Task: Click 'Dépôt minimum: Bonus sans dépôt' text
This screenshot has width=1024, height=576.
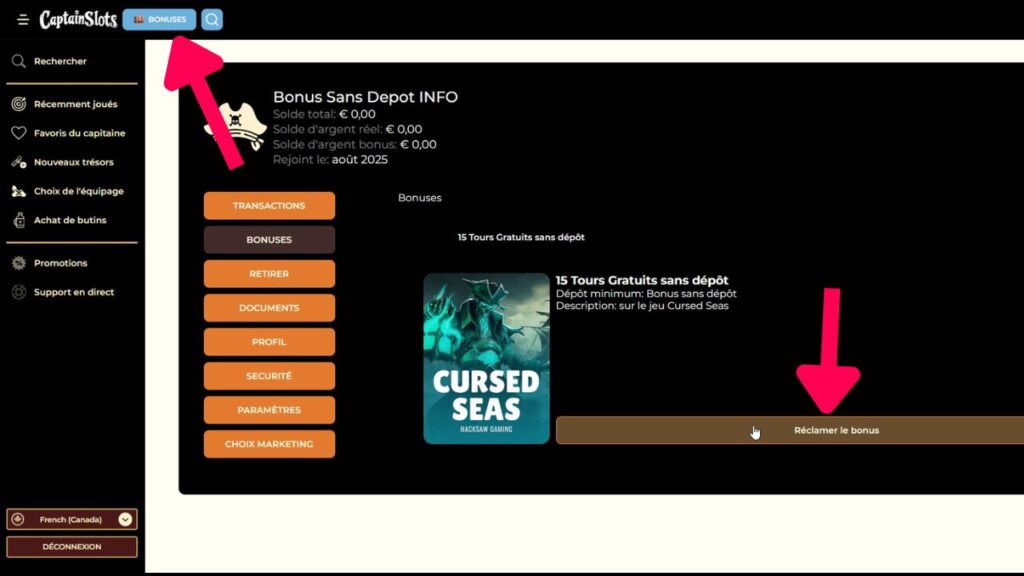Action: [646, 294]
